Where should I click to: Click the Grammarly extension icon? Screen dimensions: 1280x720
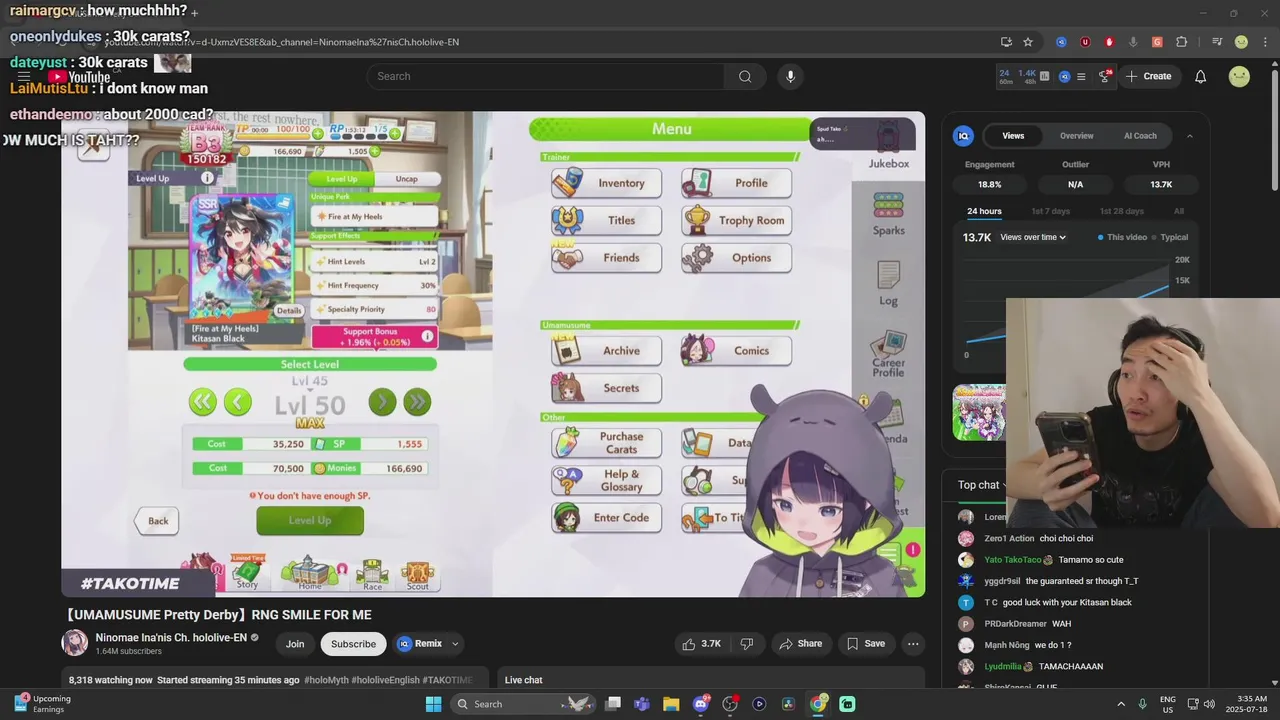(1157, 42)
